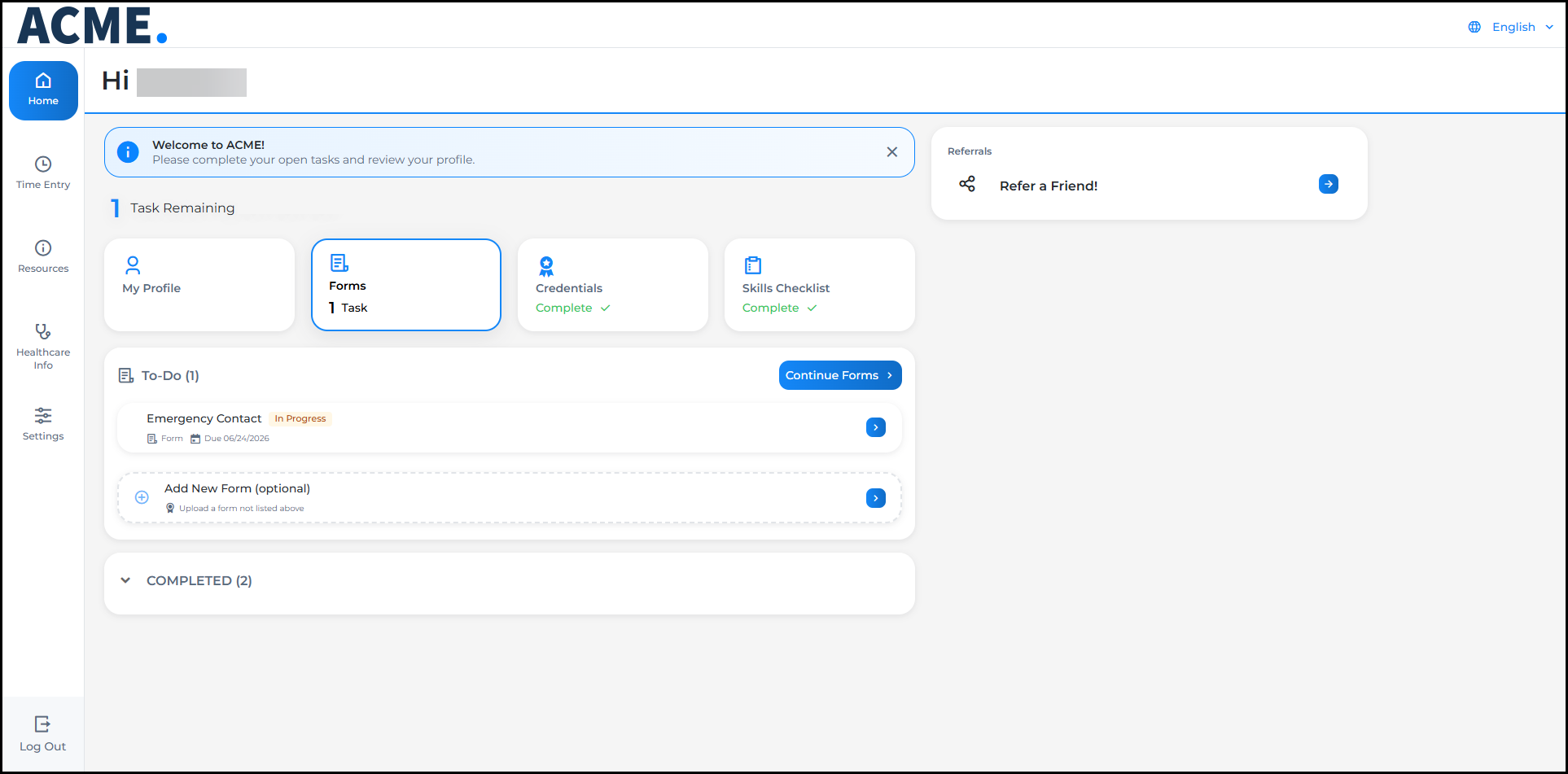Open the Credentials card
Image resolution: width=1568 pixels, height=774 pixels.
click(613, 285)
